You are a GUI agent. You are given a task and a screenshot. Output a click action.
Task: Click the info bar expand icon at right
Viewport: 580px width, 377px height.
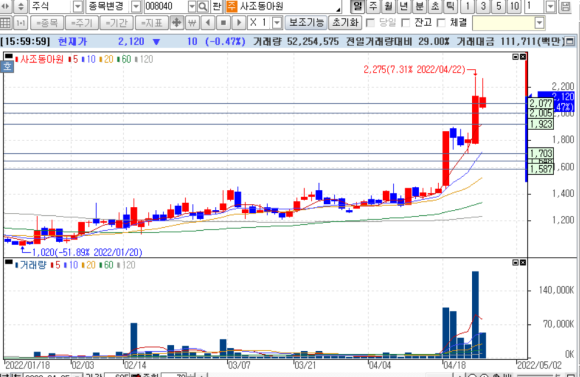pos(570,41)
